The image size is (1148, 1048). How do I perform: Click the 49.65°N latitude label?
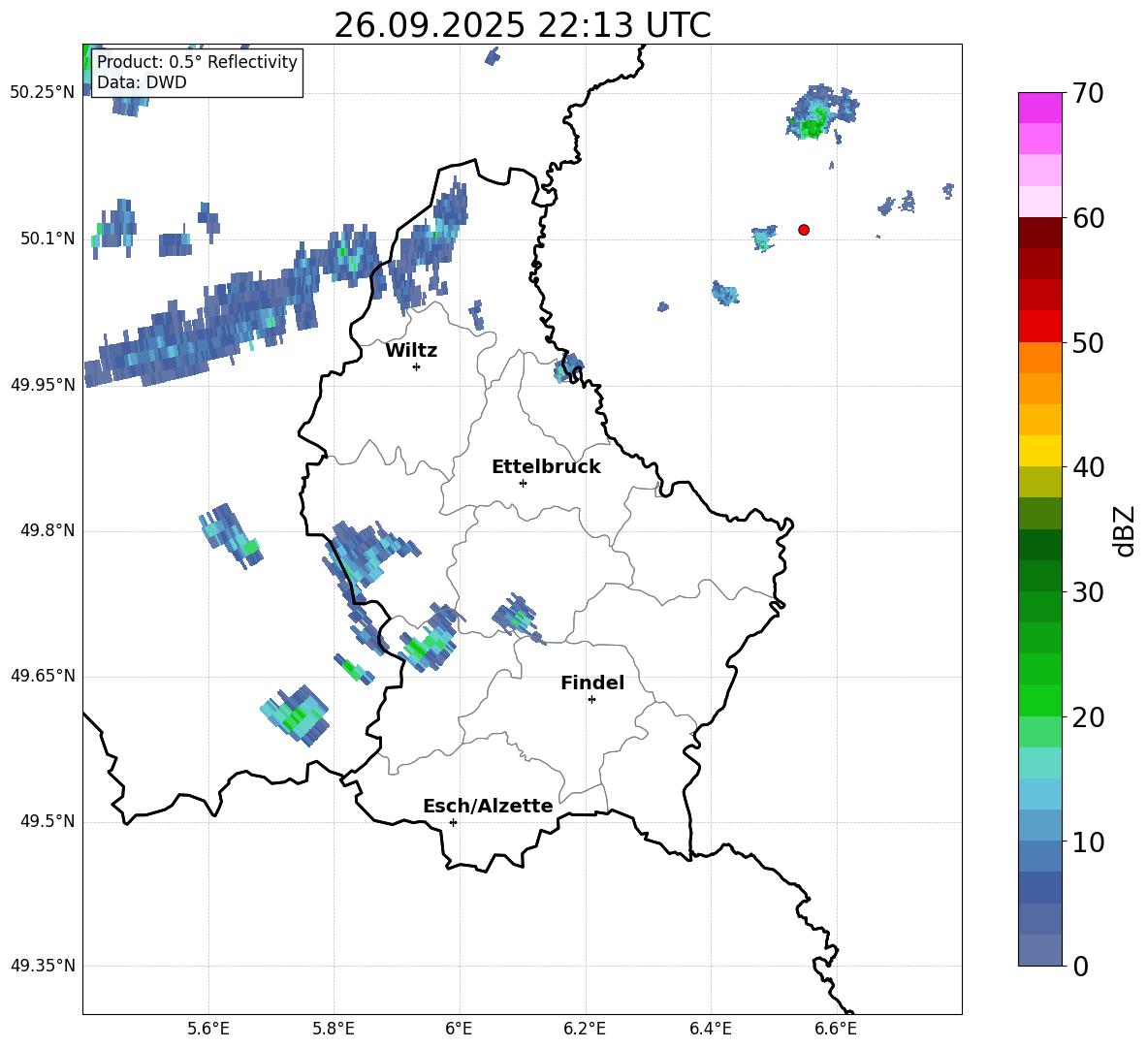tap(43, 677)
